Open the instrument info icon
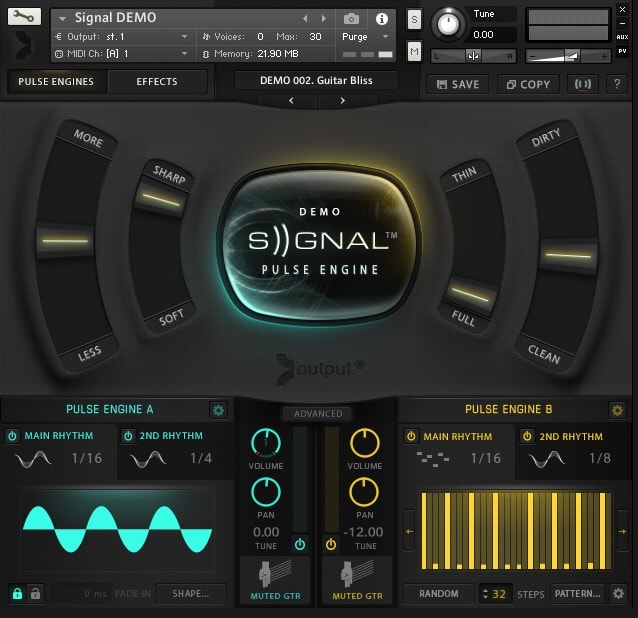The width and height of the screenshot is (638, 618). click(x=382, y=19)
